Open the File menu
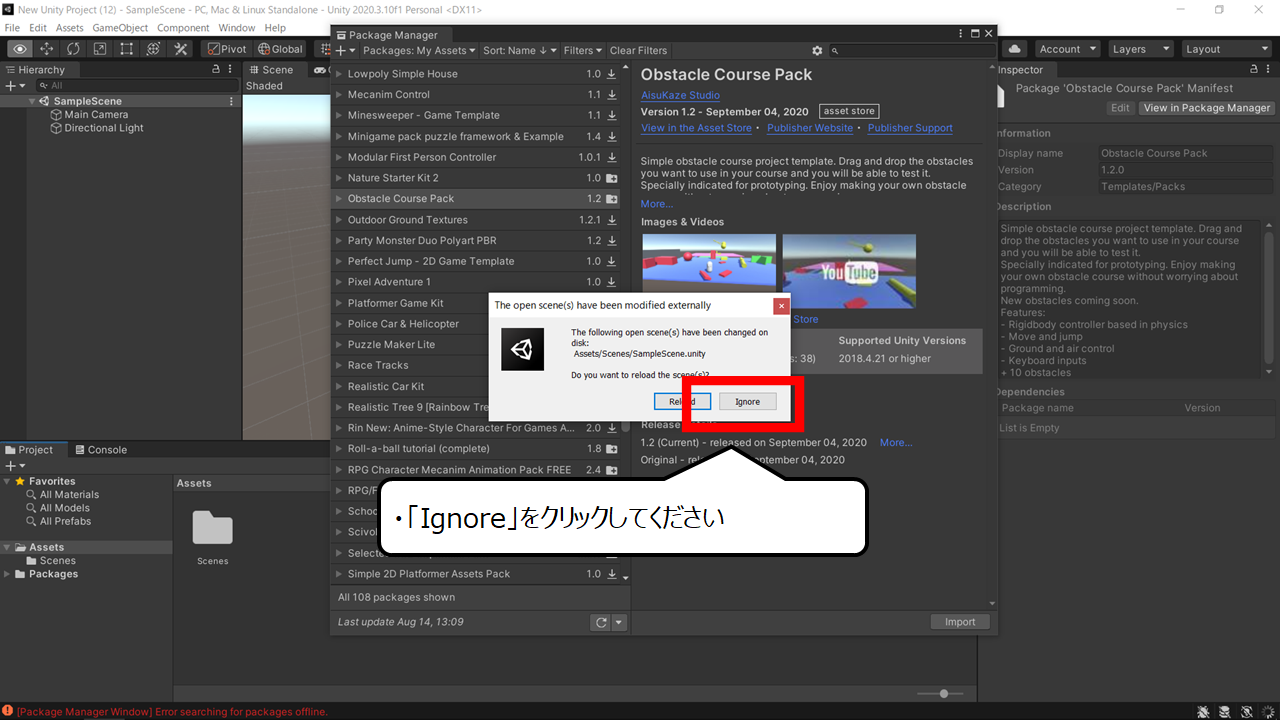Image resolution: width=1280 pixels, height=720 pixels. click(x=12, y=28)
